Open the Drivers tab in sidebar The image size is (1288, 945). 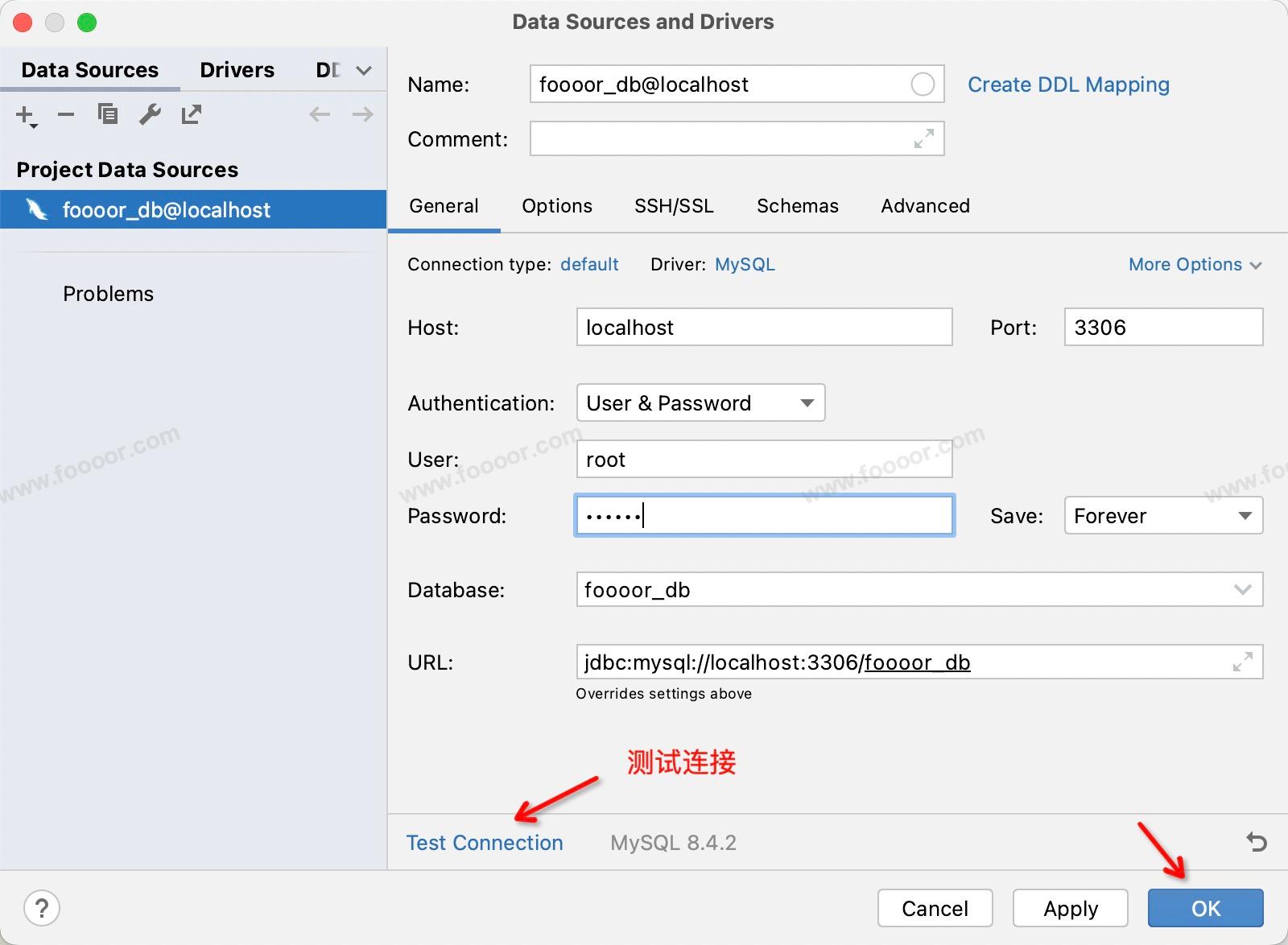click(237, 70)
